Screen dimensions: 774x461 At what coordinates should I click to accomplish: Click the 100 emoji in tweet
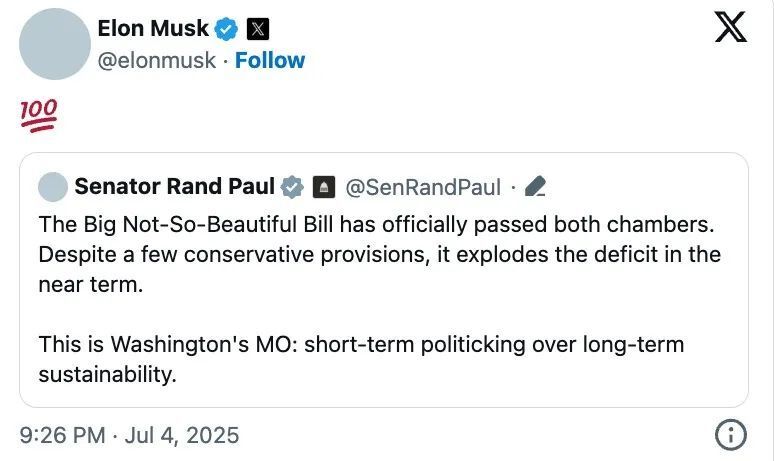click(x=39, y=115)
